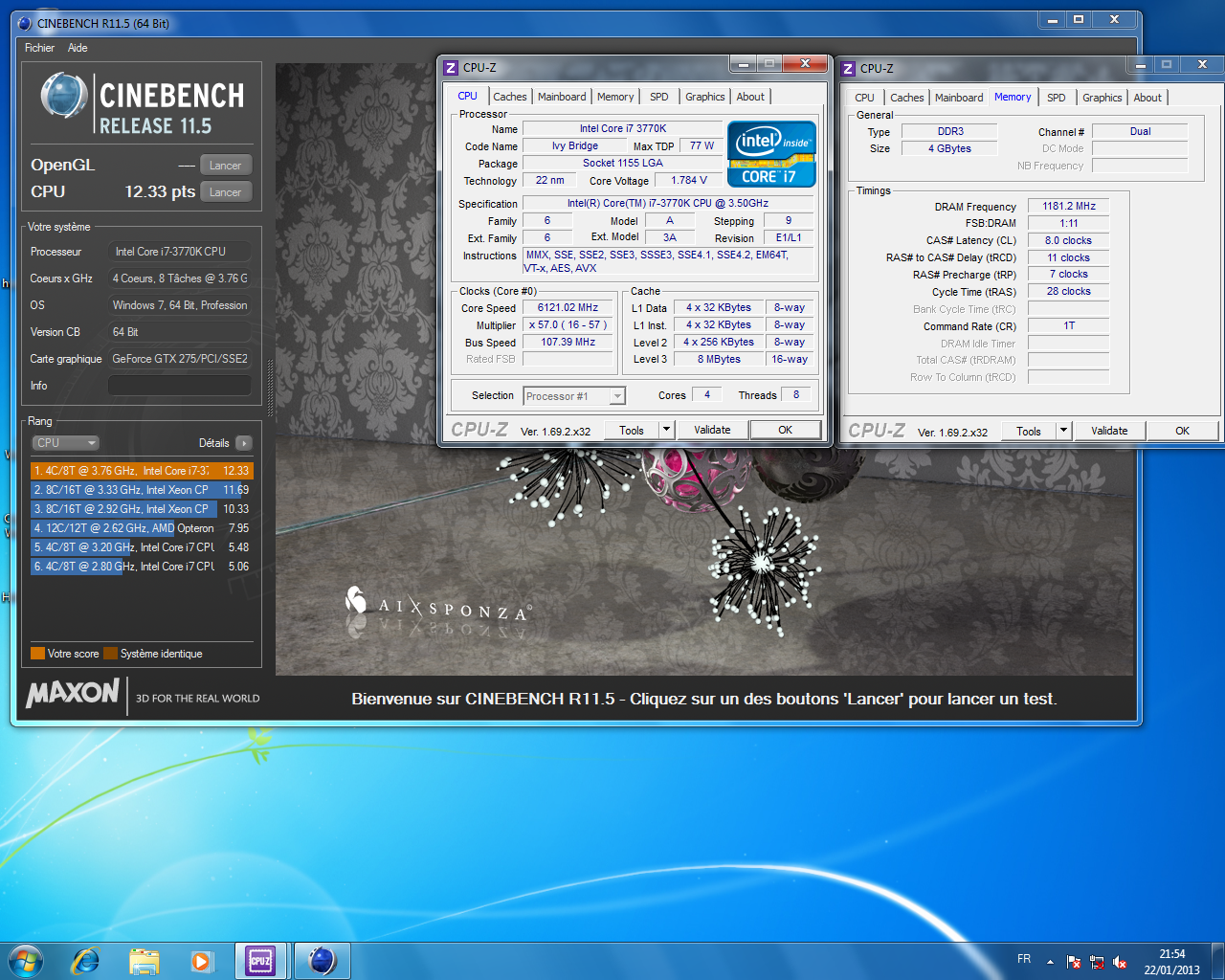Select ranking row 1 scoring 12.33
This screenshot has height=980, width=1225.
(142, 471)
